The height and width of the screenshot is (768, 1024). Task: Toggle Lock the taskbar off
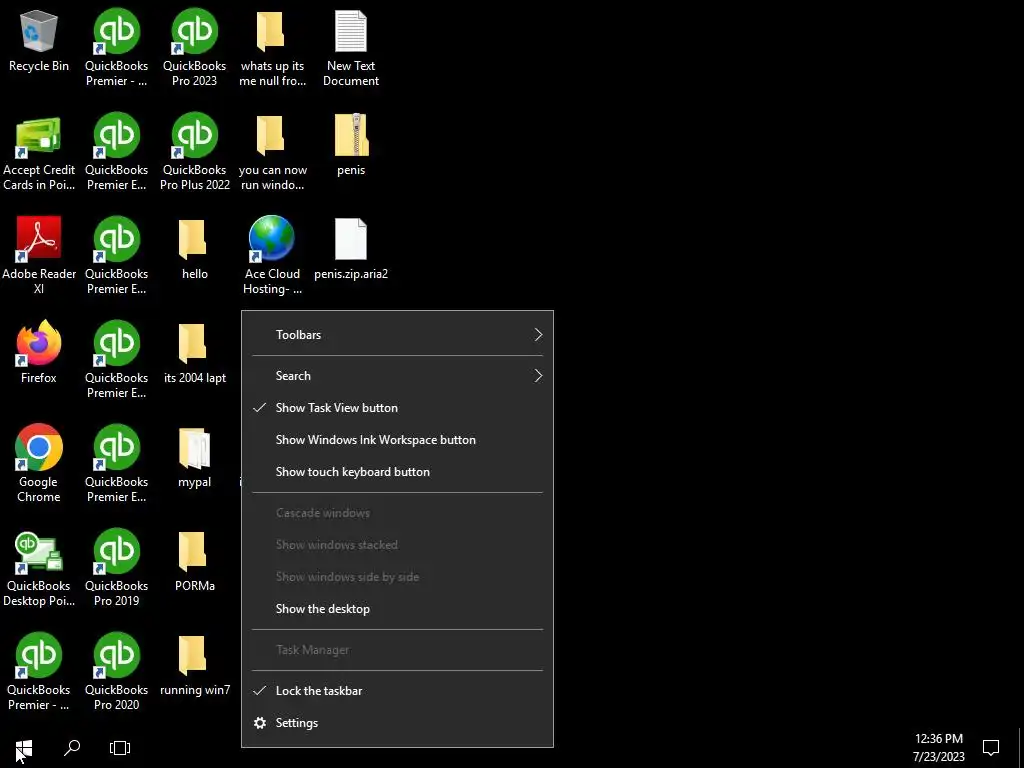click(x=397, y=691)
